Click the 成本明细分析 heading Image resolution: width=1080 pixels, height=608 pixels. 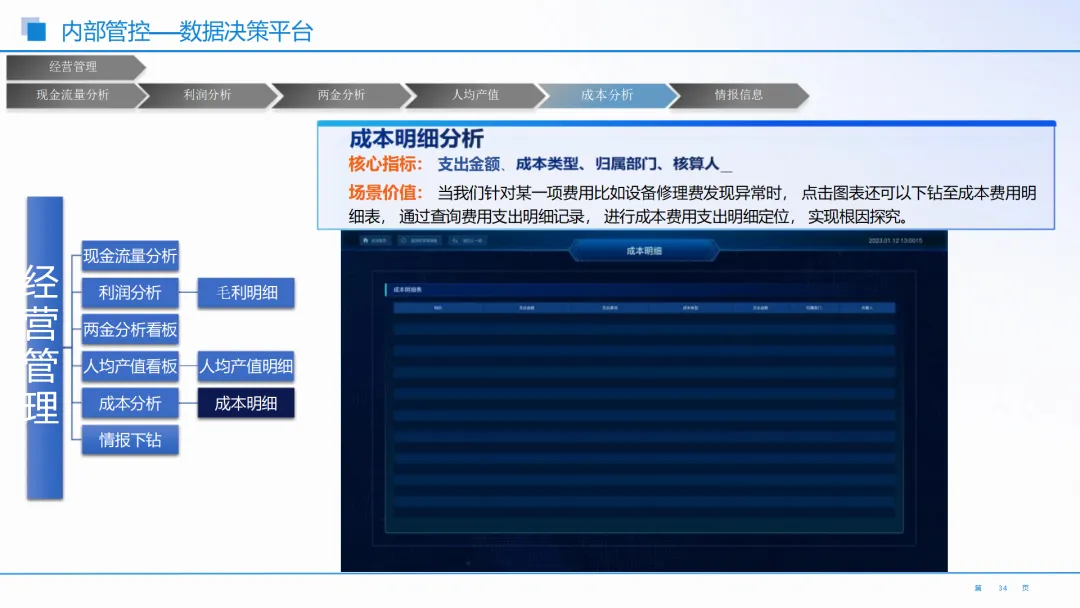tap(416, 139)
